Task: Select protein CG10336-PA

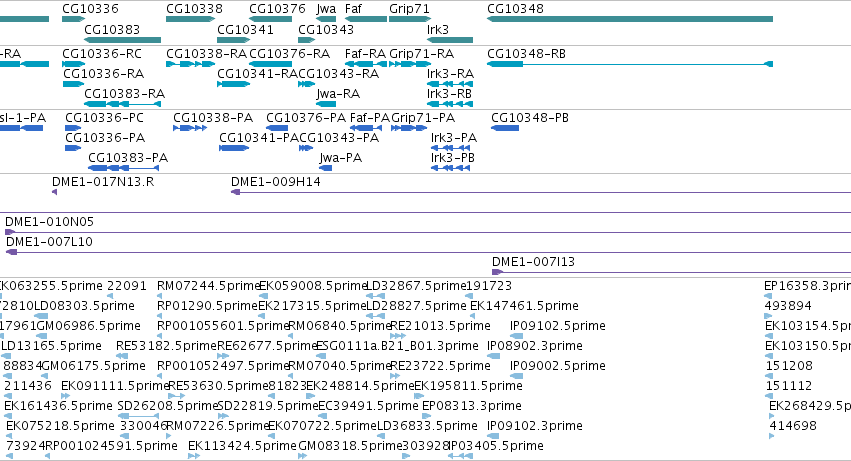Action: 105,138
